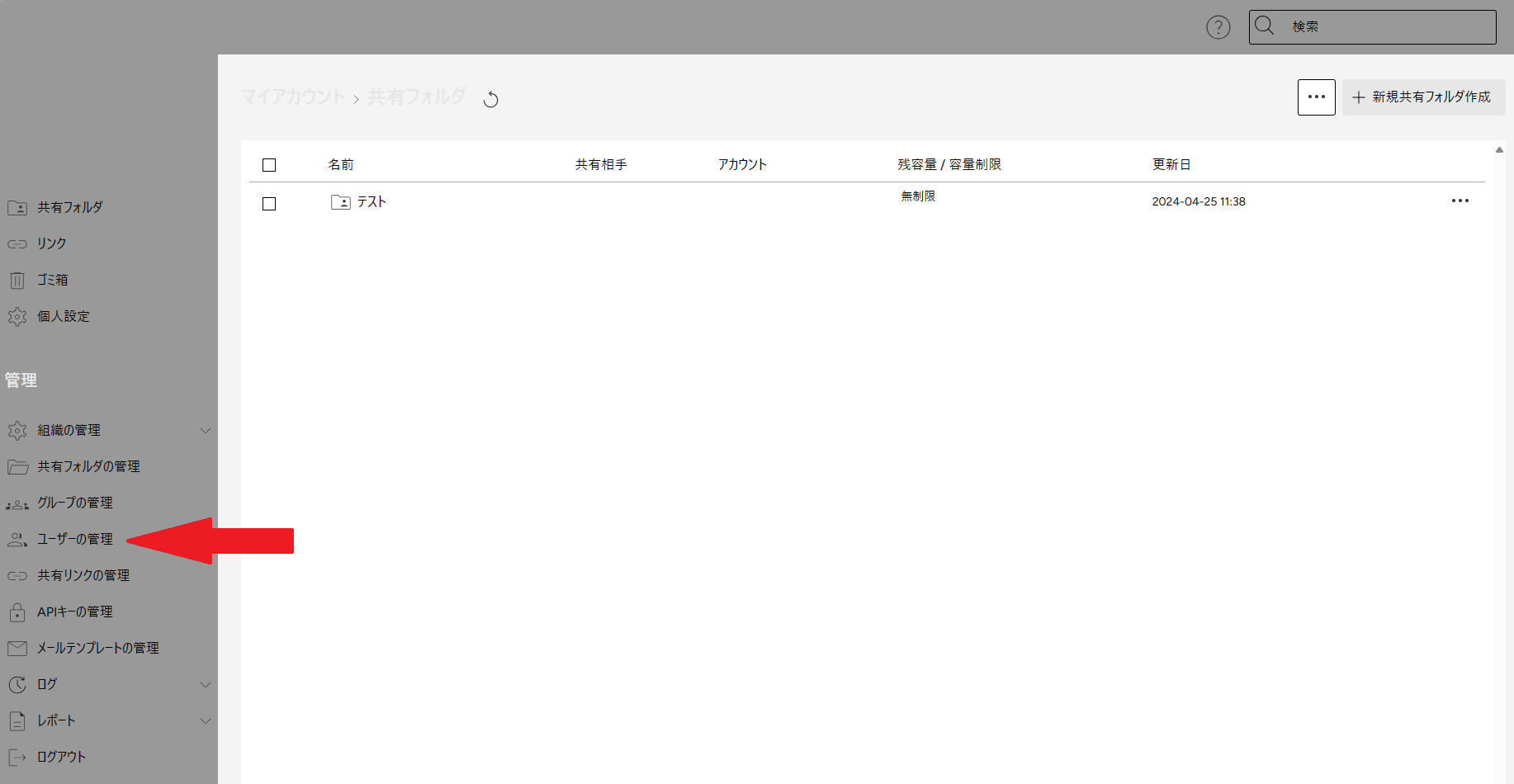Sort by the 更新日 column header
This screenshot has height=784, width=1514.
1171,165
